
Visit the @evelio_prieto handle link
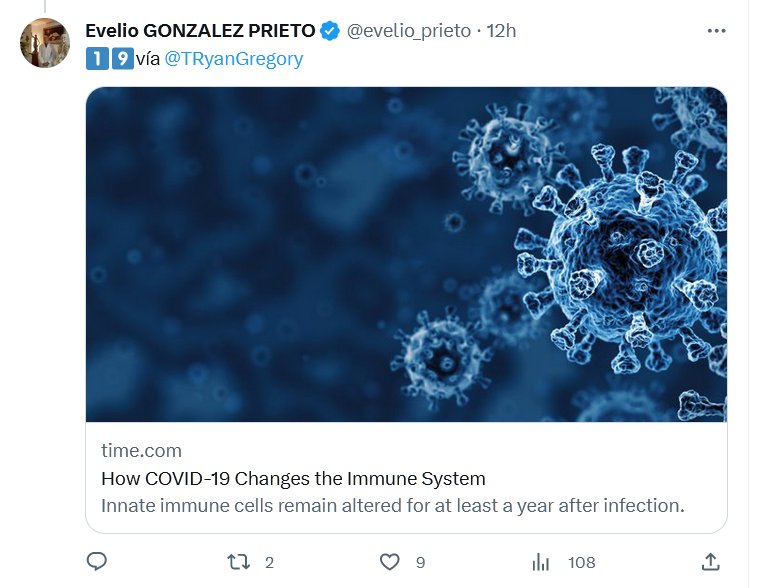click(408, 31)
